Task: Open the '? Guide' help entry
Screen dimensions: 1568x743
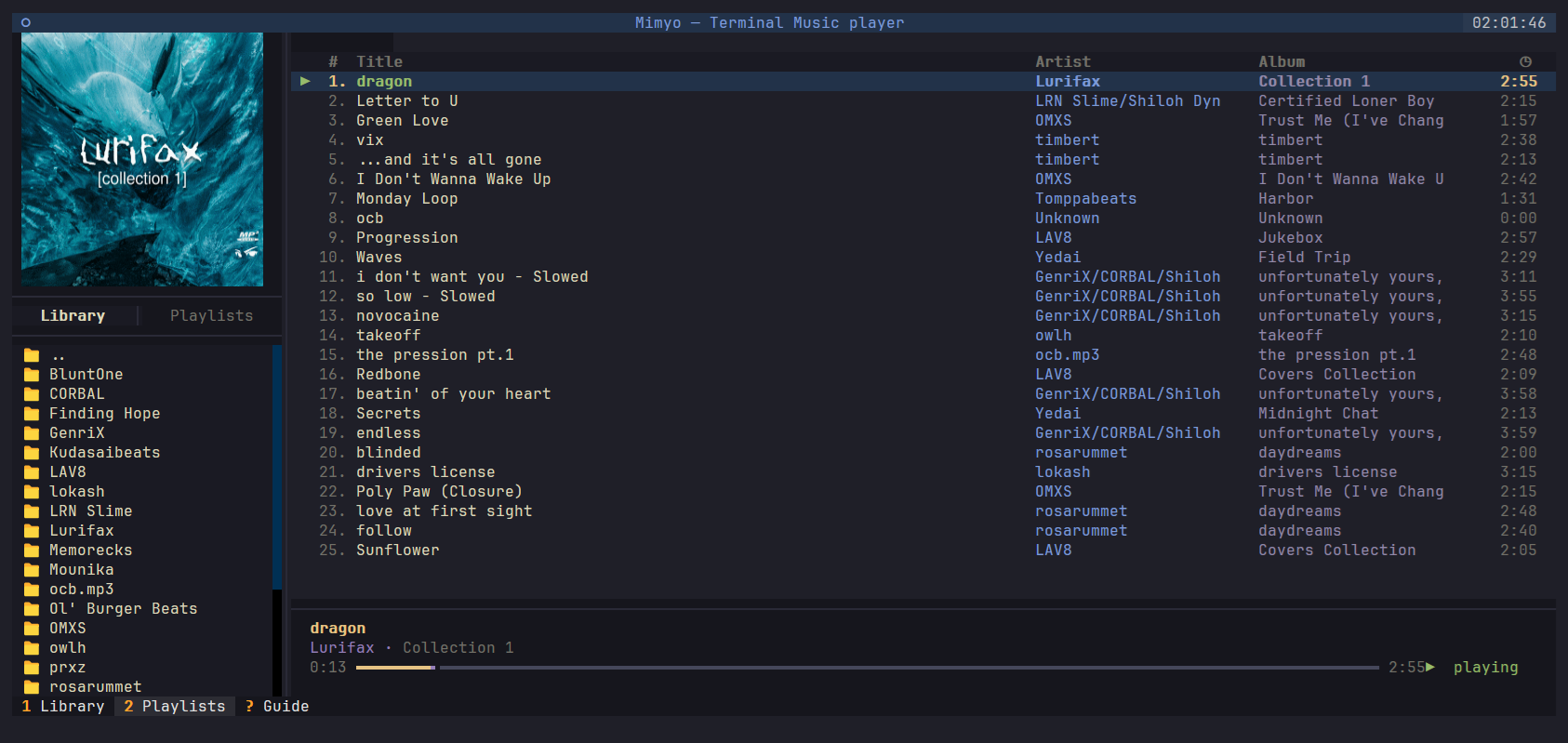Action: point(277,707)
